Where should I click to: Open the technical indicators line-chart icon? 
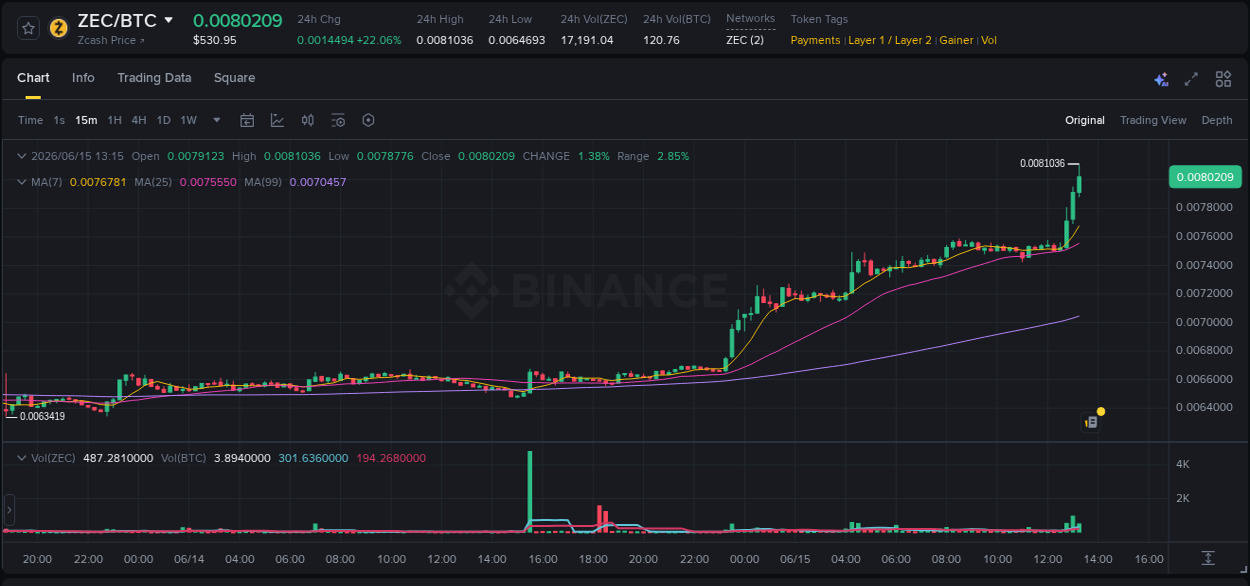277,120
